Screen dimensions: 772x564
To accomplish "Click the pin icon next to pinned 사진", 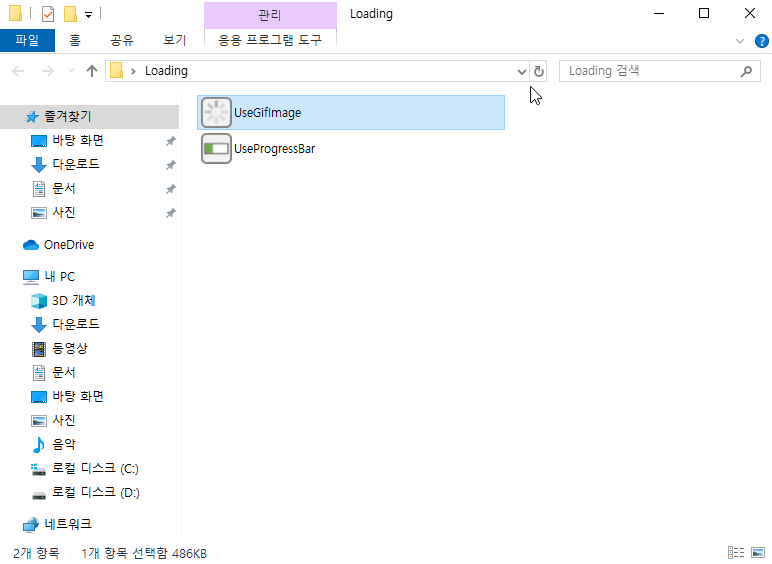I will [170, 213].
